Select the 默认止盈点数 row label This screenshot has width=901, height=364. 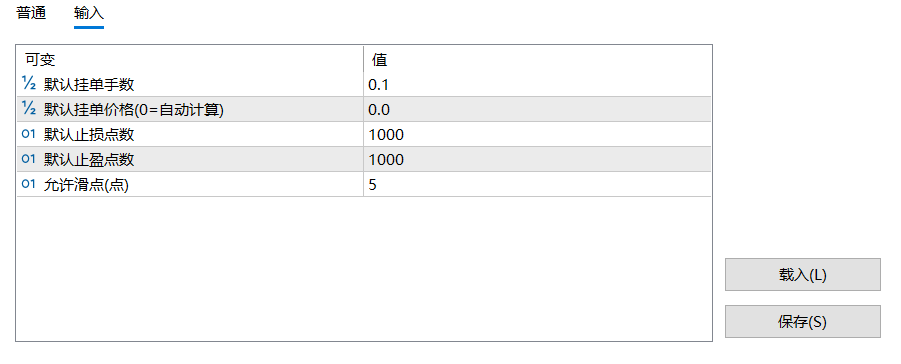(89, 159)
